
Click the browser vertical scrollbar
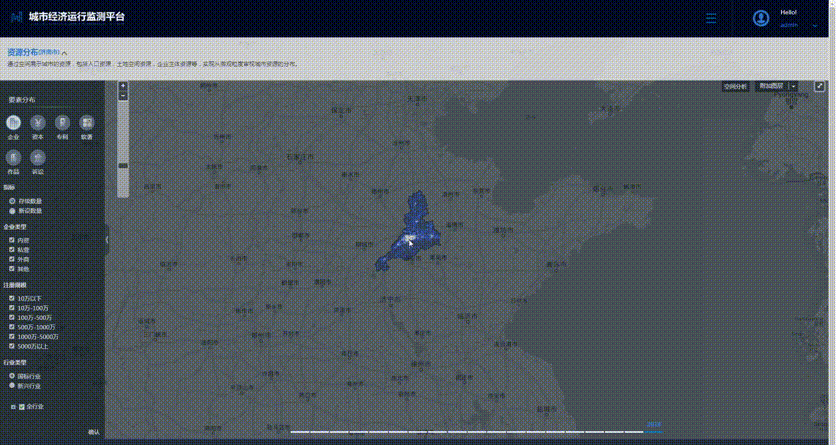click(833, 222)
